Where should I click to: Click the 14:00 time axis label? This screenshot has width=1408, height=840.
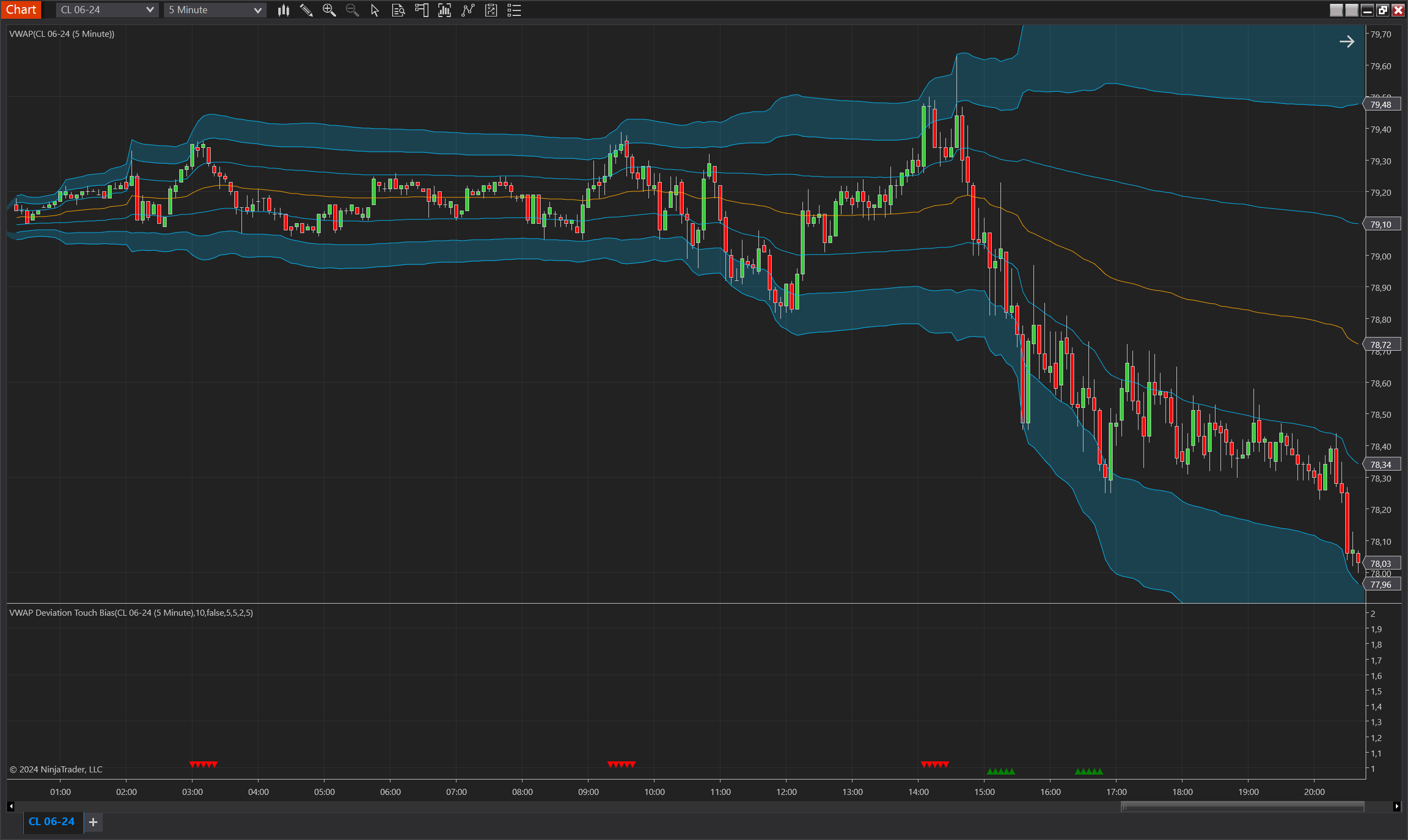(x=919, y=792)
